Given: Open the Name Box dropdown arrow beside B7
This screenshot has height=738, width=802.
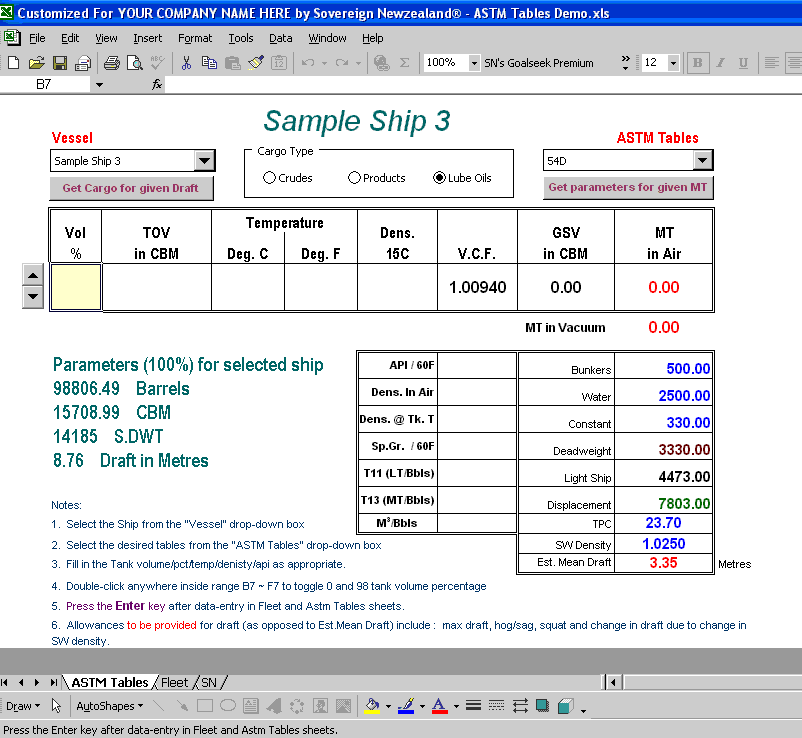Looking at the screenshot, I should [x=99, y=84].
